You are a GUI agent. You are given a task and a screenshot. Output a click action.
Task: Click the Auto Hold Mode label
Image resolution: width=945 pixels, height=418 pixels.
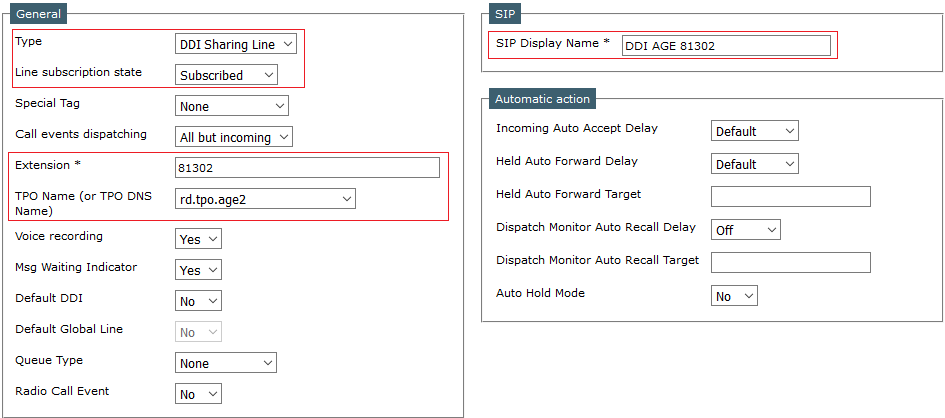pyautogui.click(x=540, y=293)
